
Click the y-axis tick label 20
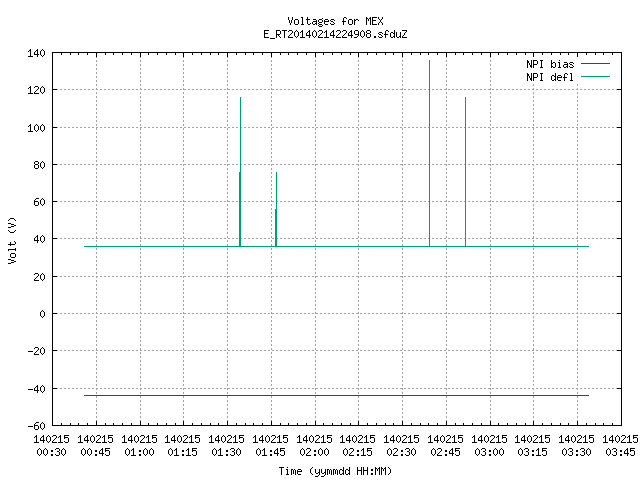pos(40,277)
